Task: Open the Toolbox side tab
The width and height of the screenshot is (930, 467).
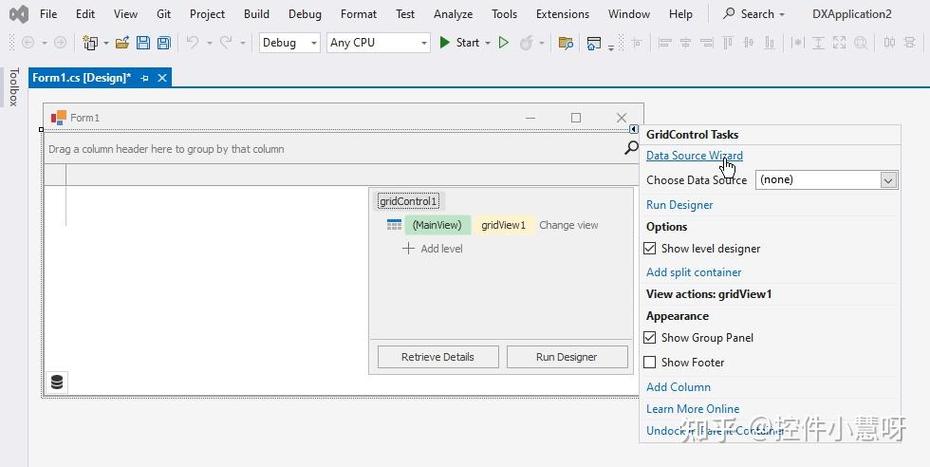Action: coord(14,87)
